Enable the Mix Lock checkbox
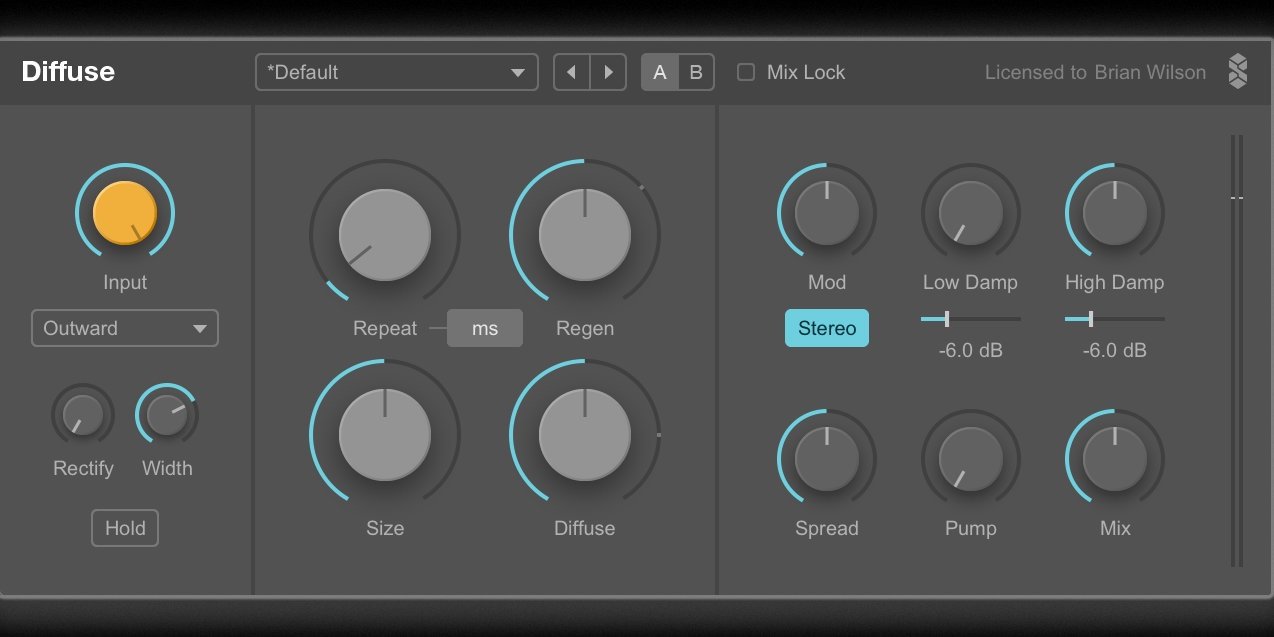Screen dimensions: 1274x637 (x=746, y=72)
